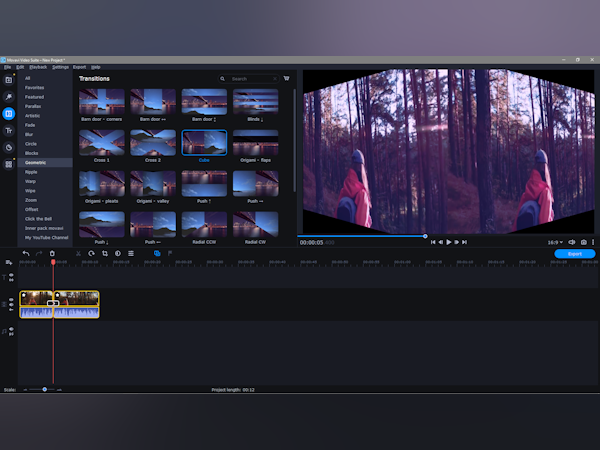
Task: Click the preview progress slider handle
Action: pyautogui.click(x=425, y=236)
